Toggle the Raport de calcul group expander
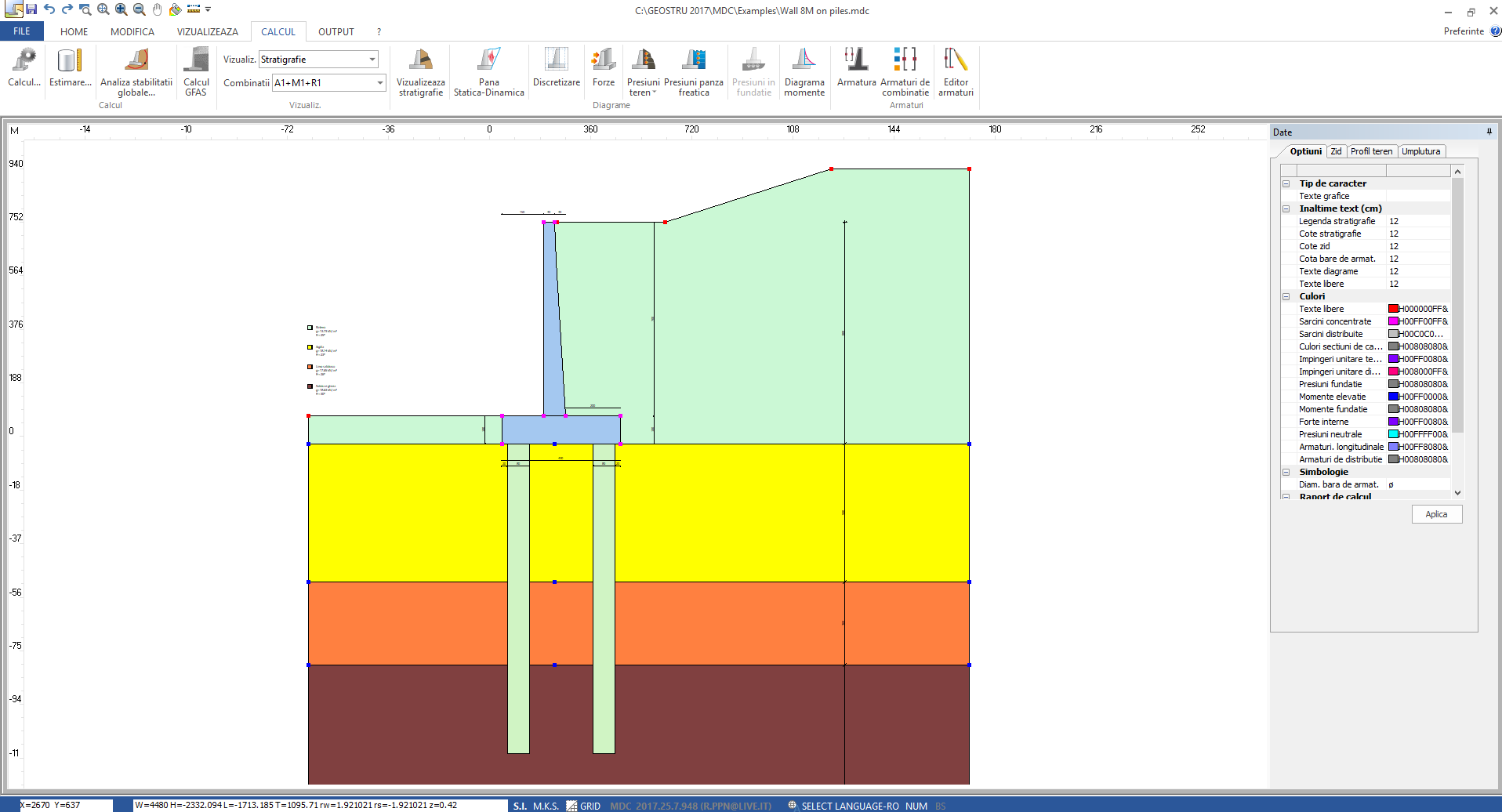1502x812 pixels. pos(1286,497)
